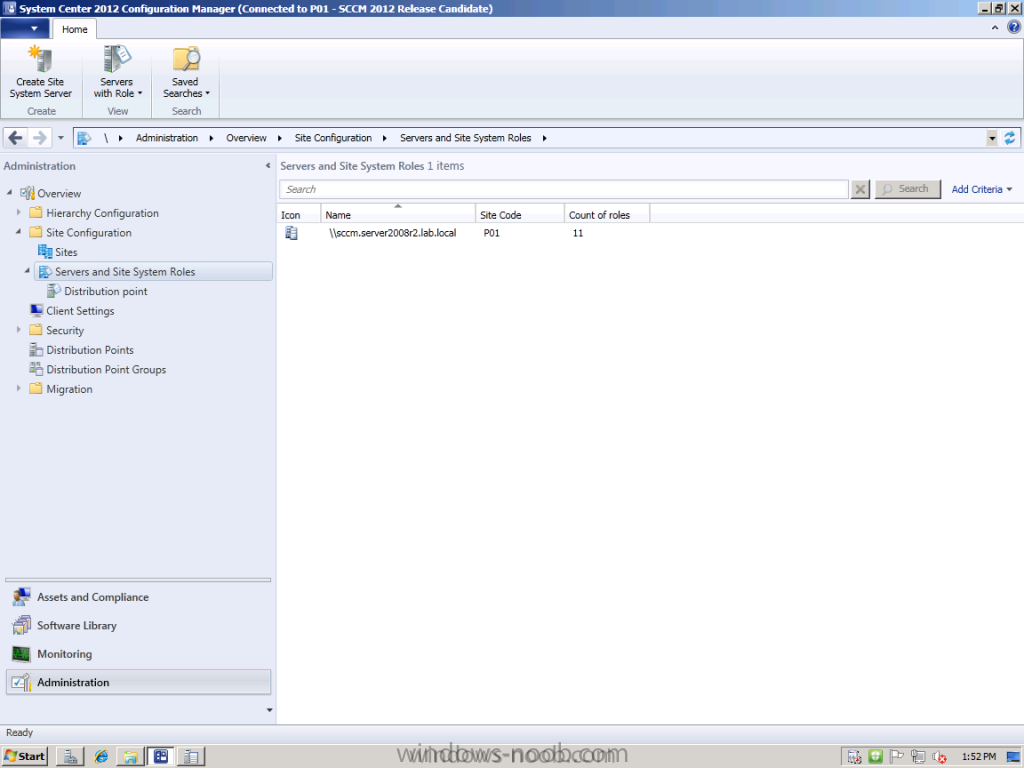This screenshot has width=1024, height=768.
Task: Click the Assets and Compliance workspace icon
Action: click(22, 597)
